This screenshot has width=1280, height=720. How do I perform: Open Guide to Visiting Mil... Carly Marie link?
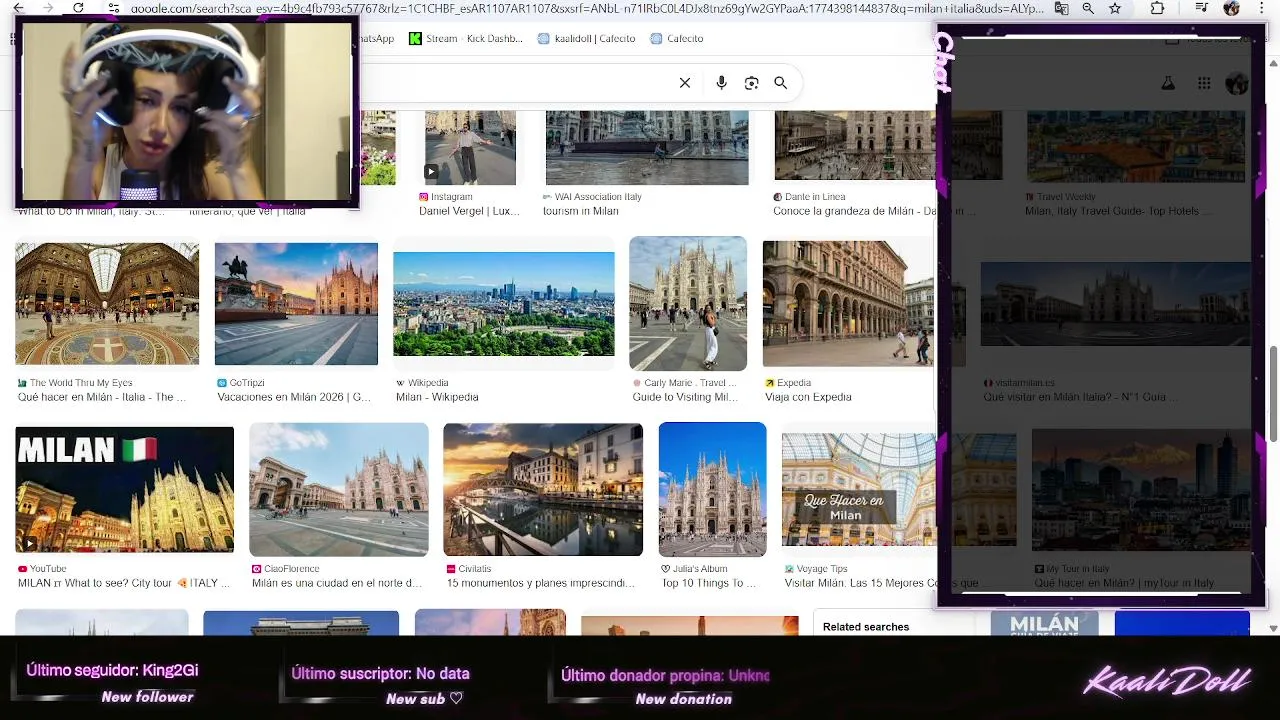(x=685, y=397)
